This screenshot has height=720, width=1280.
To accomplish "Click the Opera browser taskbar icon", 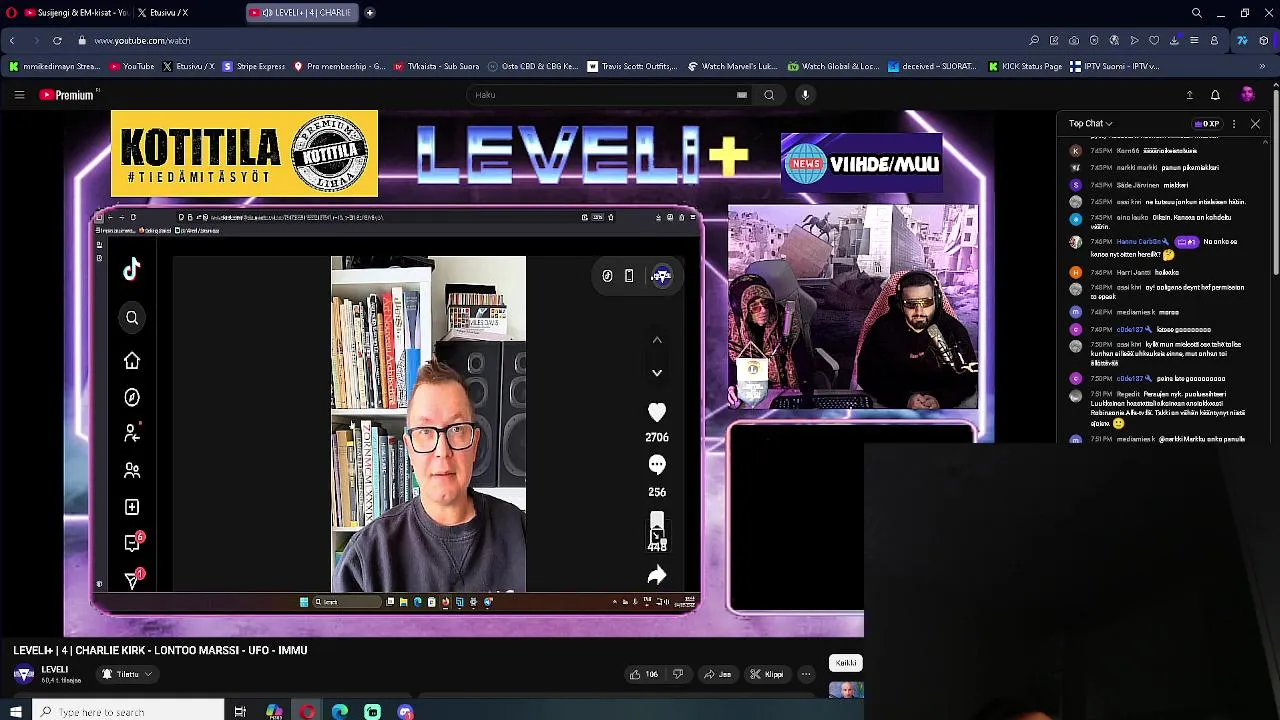I will tap(307, 712).
